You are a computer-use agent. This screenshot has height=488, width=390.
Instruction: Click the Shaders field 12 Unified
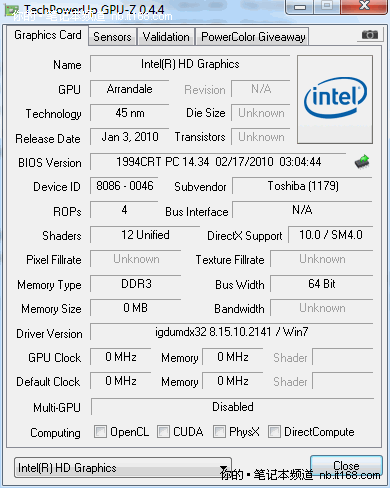click(x=145, y=235)
